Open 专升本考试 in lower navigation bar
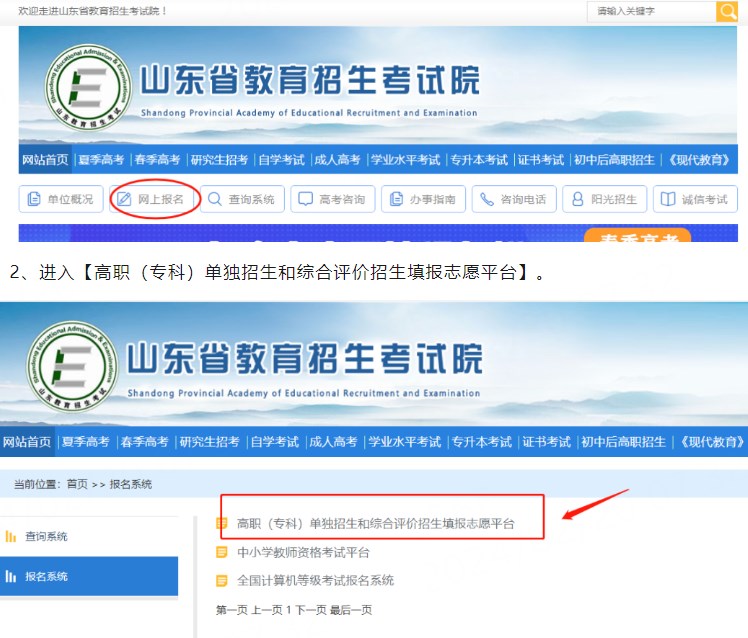This screenshot has width=748, height=638. pos(482,442)
